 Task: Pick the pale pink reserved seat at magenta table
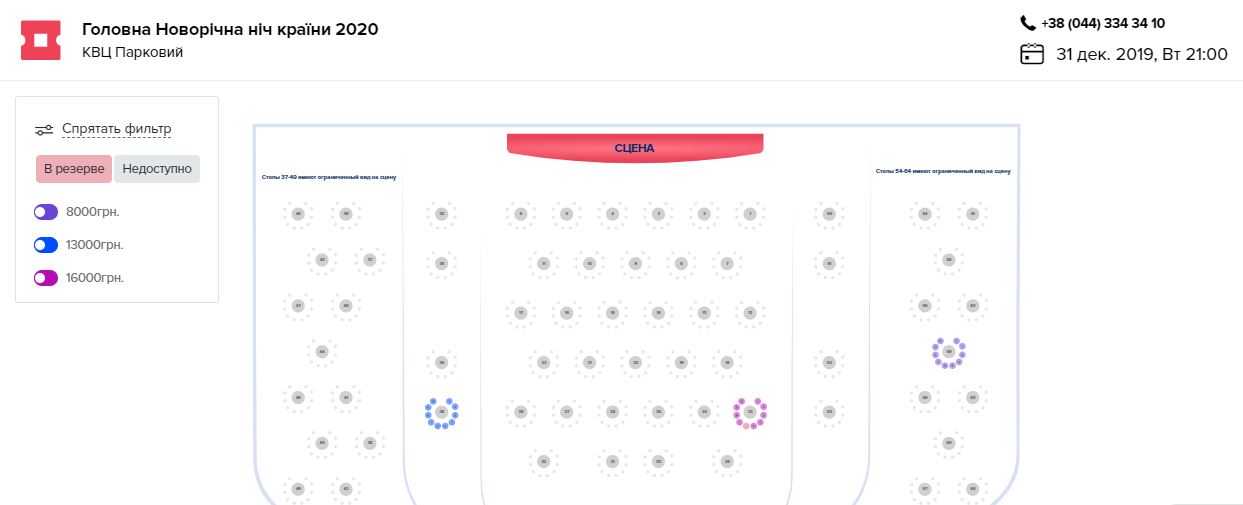pos(745,425)
